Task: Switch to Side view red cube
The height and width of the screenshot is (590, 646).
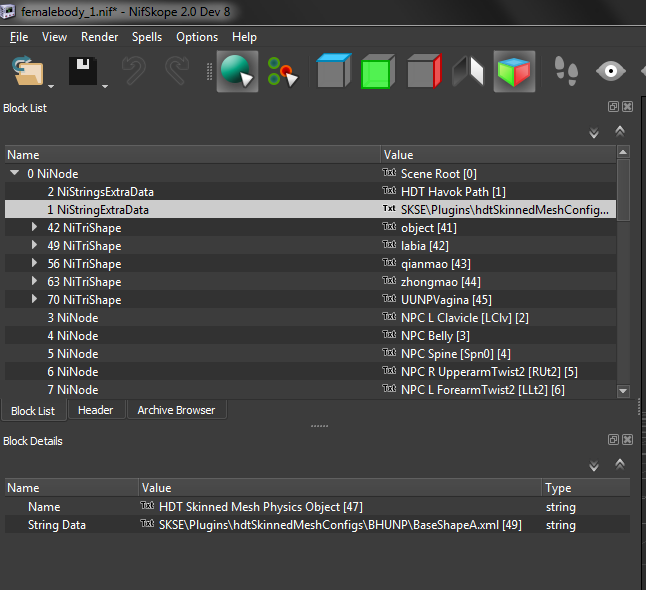Action: [x=424, y=71]
